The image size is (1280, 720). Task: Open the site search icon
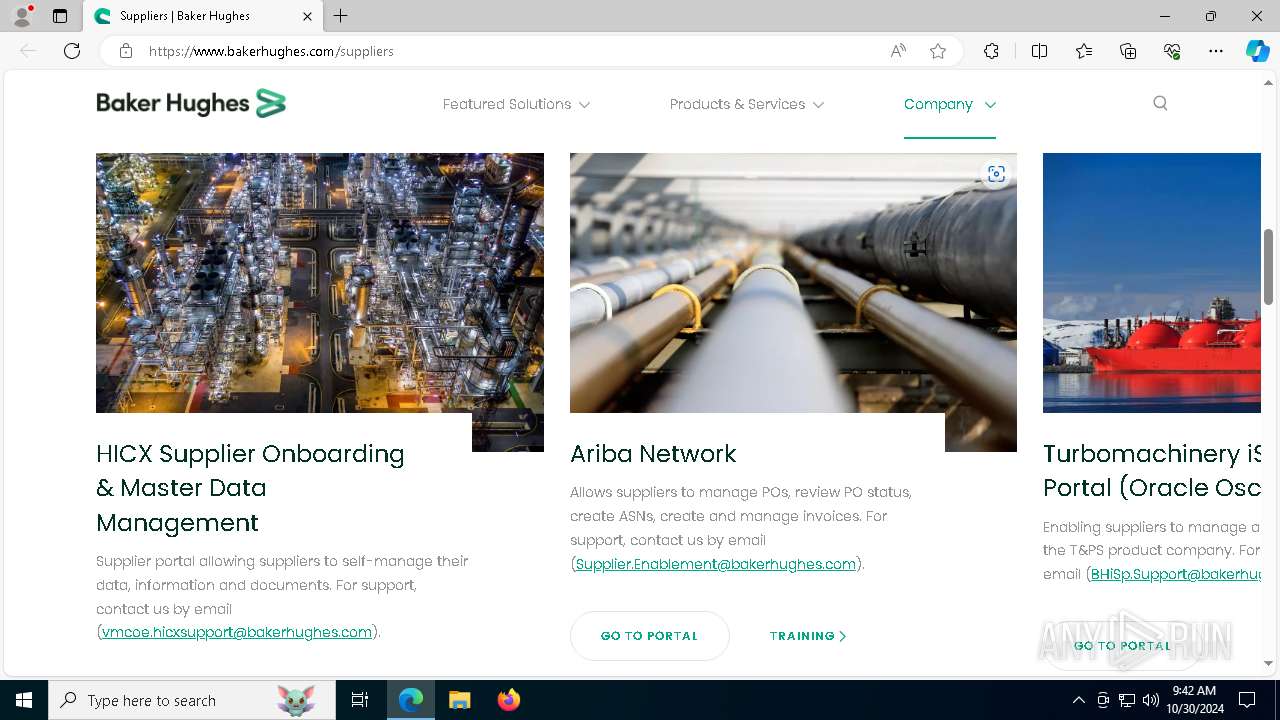coord(1160,103)
